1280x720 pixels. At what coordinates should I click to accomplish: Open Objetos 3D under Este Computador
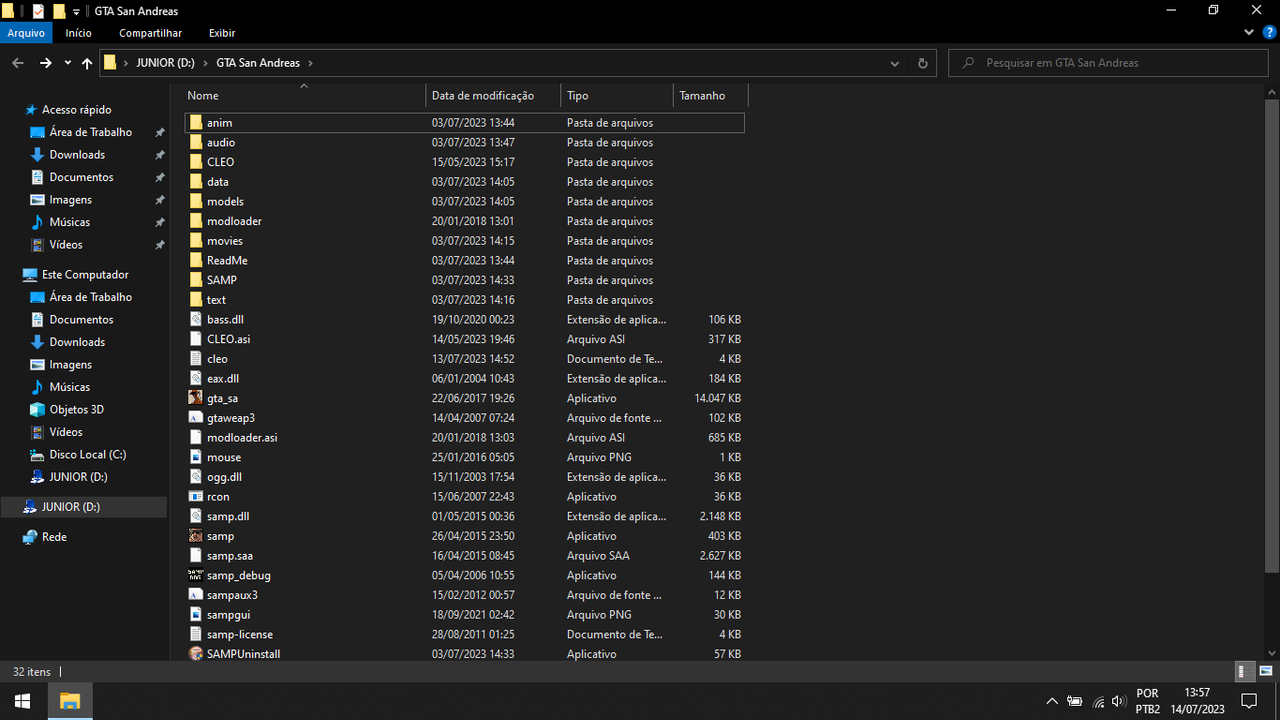[x=76, y=410]
